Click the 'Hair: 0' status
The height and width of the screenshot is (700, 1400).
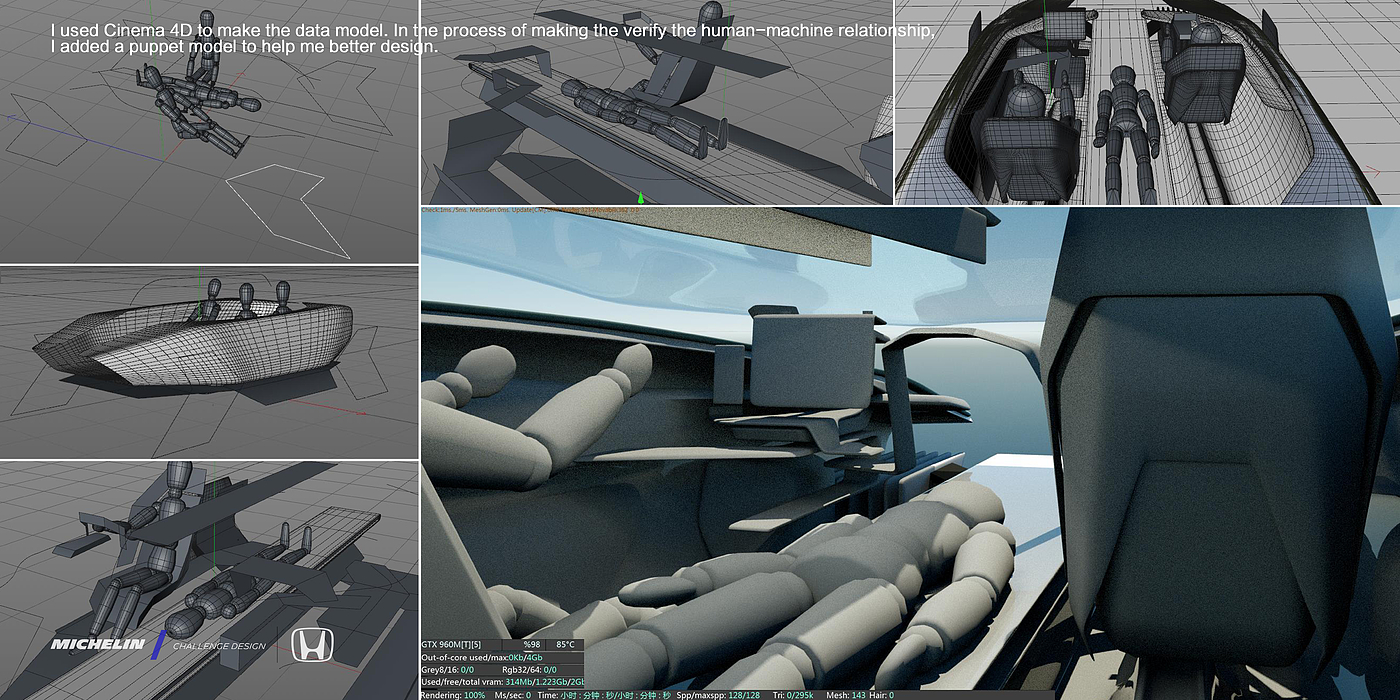(882, 694)
